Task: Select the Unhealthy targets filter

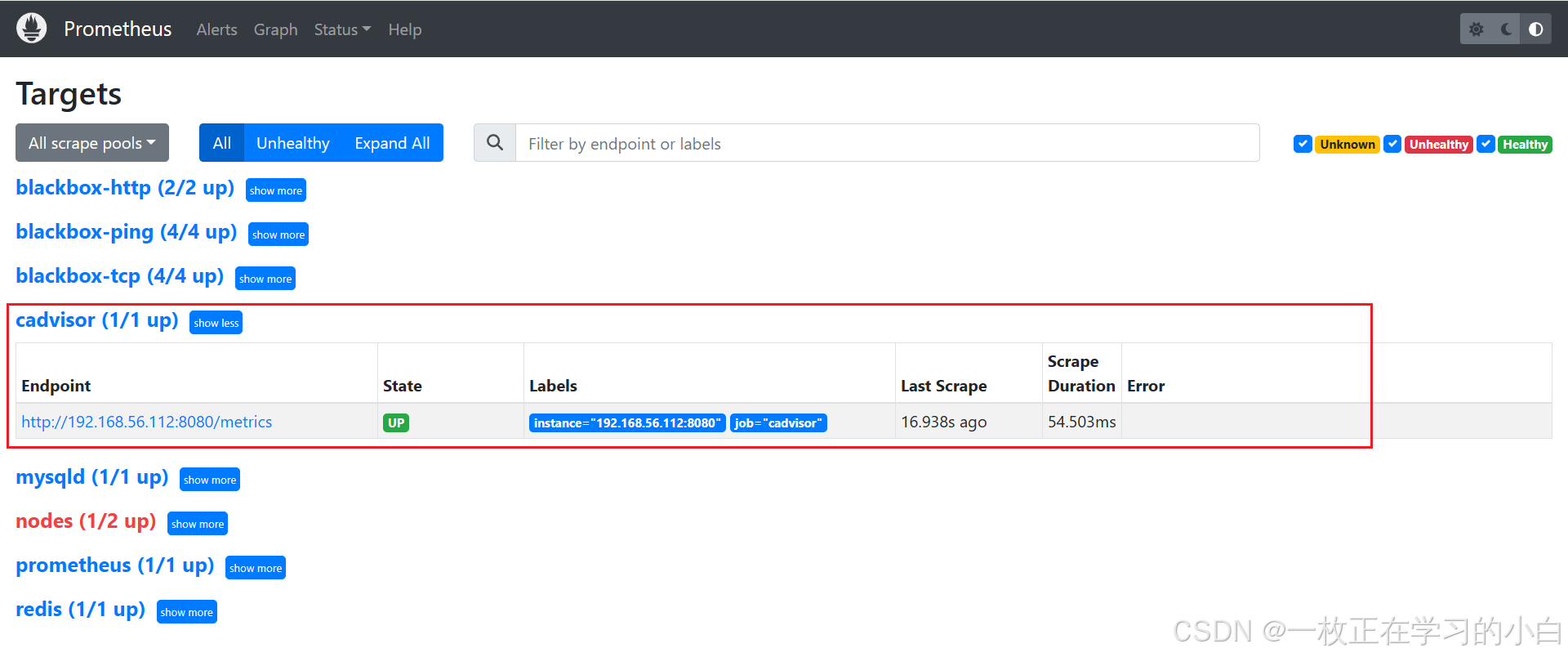Action: [x=293, y=143]
